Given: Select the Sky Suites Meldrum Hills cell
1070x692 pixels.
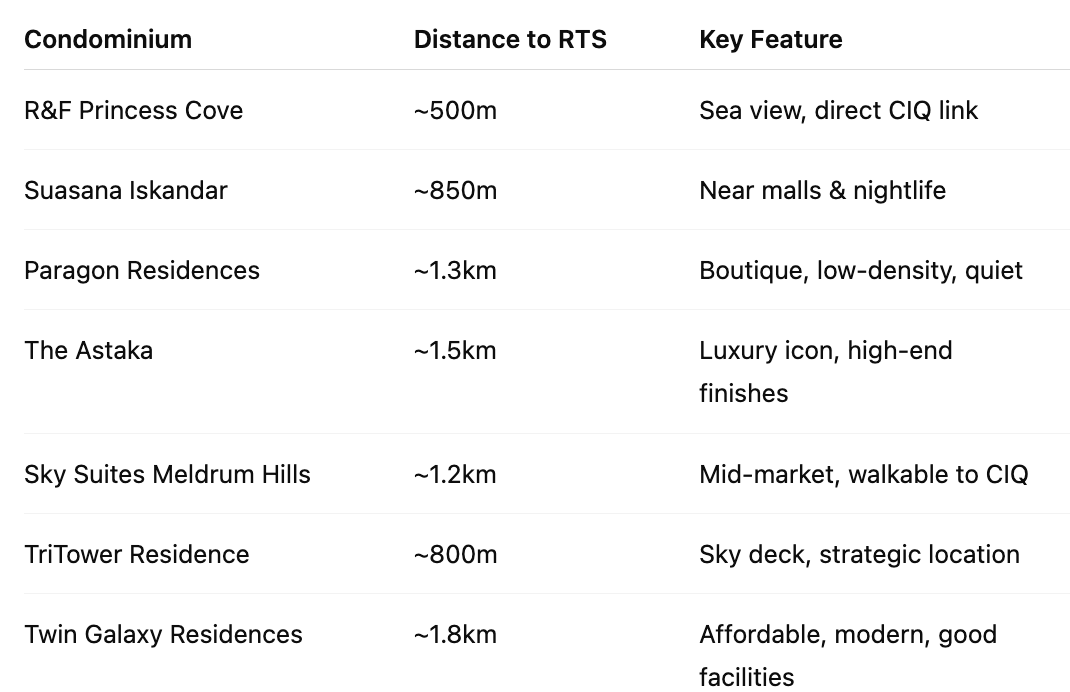Looking at the screenshot, I should pos(167,474).
